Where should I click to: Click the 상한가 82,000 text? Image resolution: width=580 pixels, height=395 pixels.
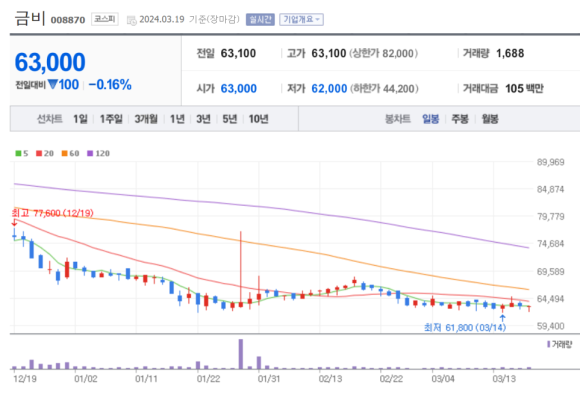[x=384, y=53]
